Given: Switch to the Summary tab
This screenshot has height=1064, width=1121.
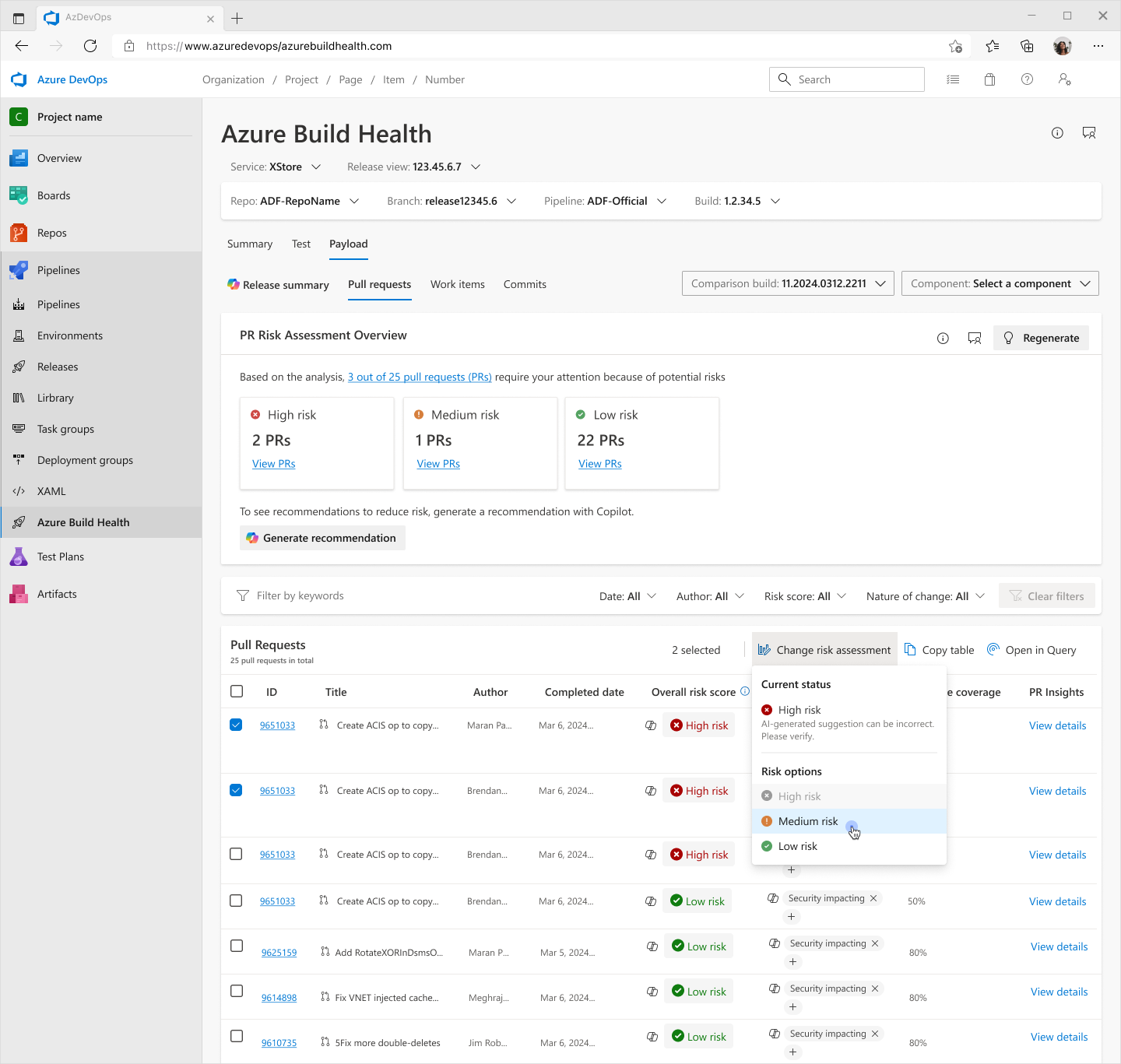Looking at the screenshot, I should tap(250, 244).
